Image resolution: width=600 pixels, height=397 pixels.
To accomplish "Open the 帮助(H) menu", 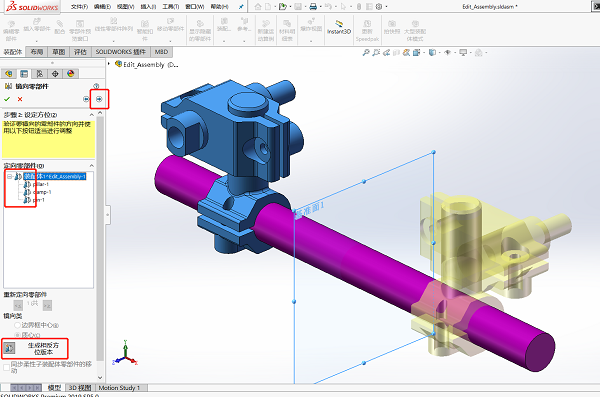I will 219,7.
